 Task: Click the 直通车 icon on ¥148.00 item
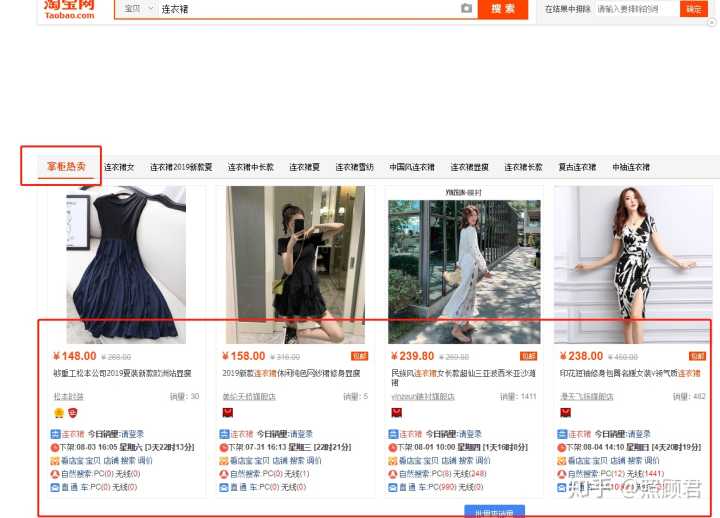coord(55,487)
